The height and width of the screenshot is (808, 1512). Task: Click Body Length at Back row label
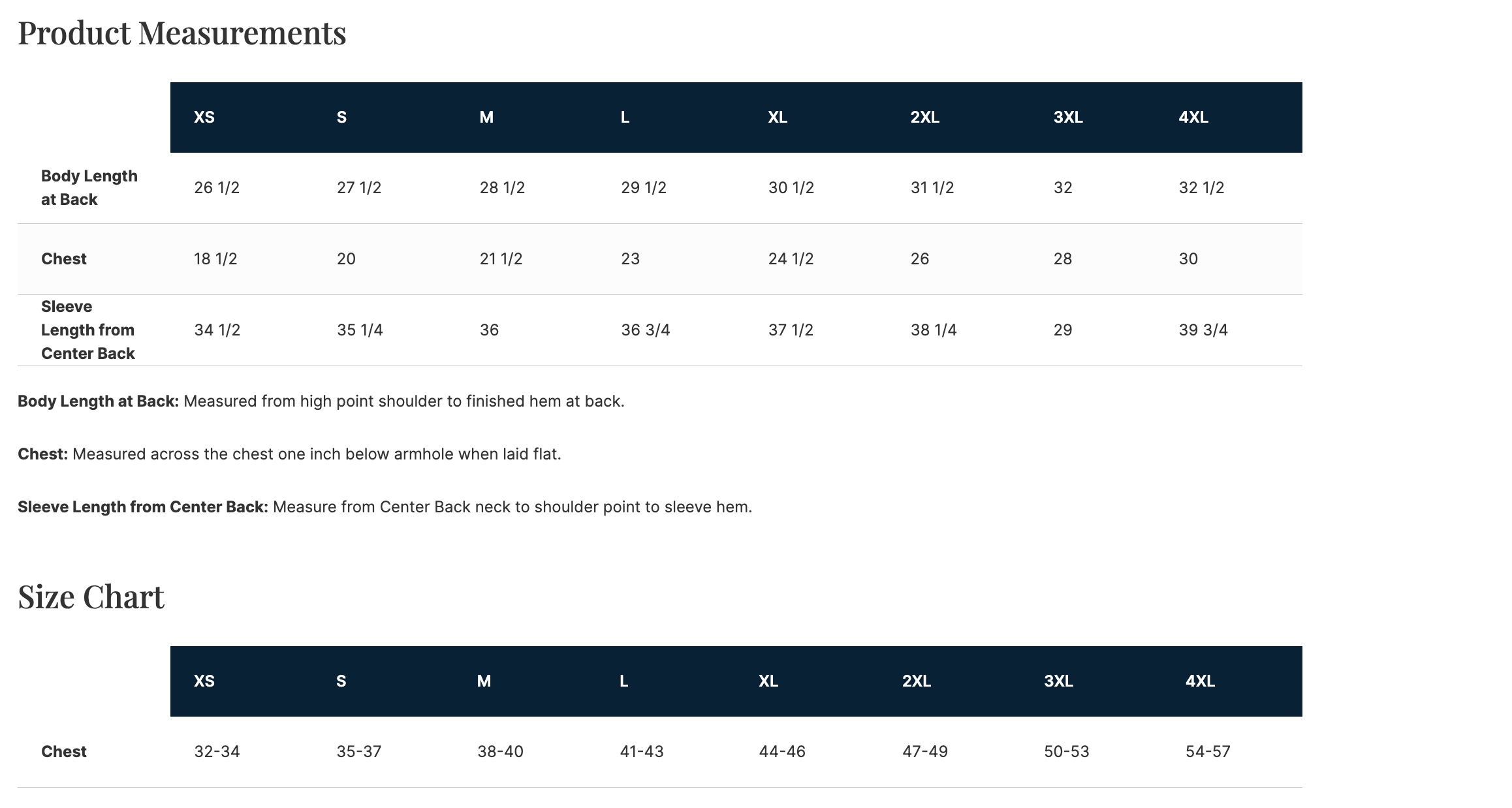click(x=89, y=188)
